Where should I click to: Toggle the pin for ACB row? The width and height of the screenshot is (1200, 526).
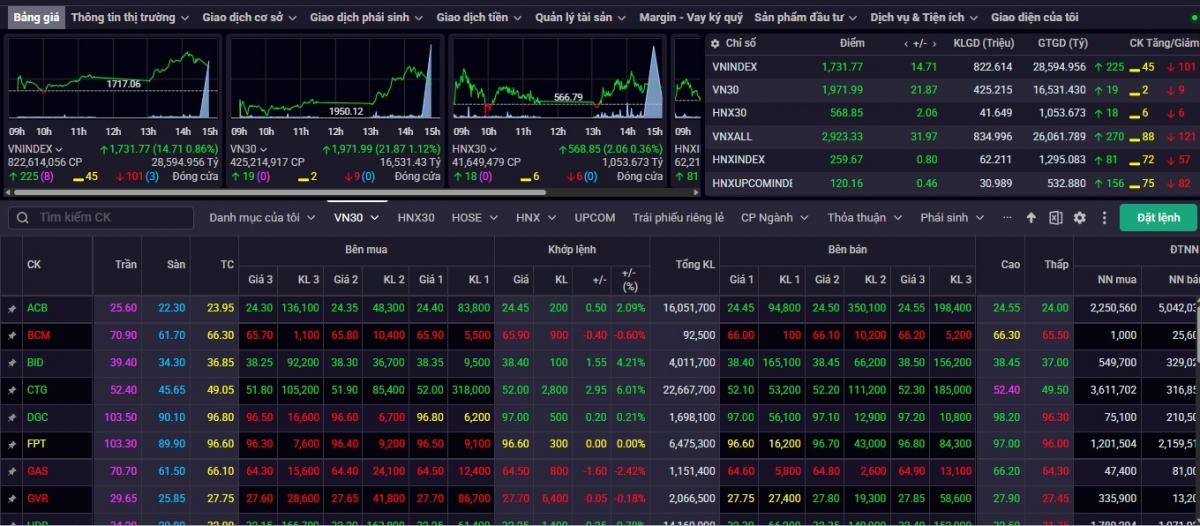pyautogui.click(x=12, y=309)
